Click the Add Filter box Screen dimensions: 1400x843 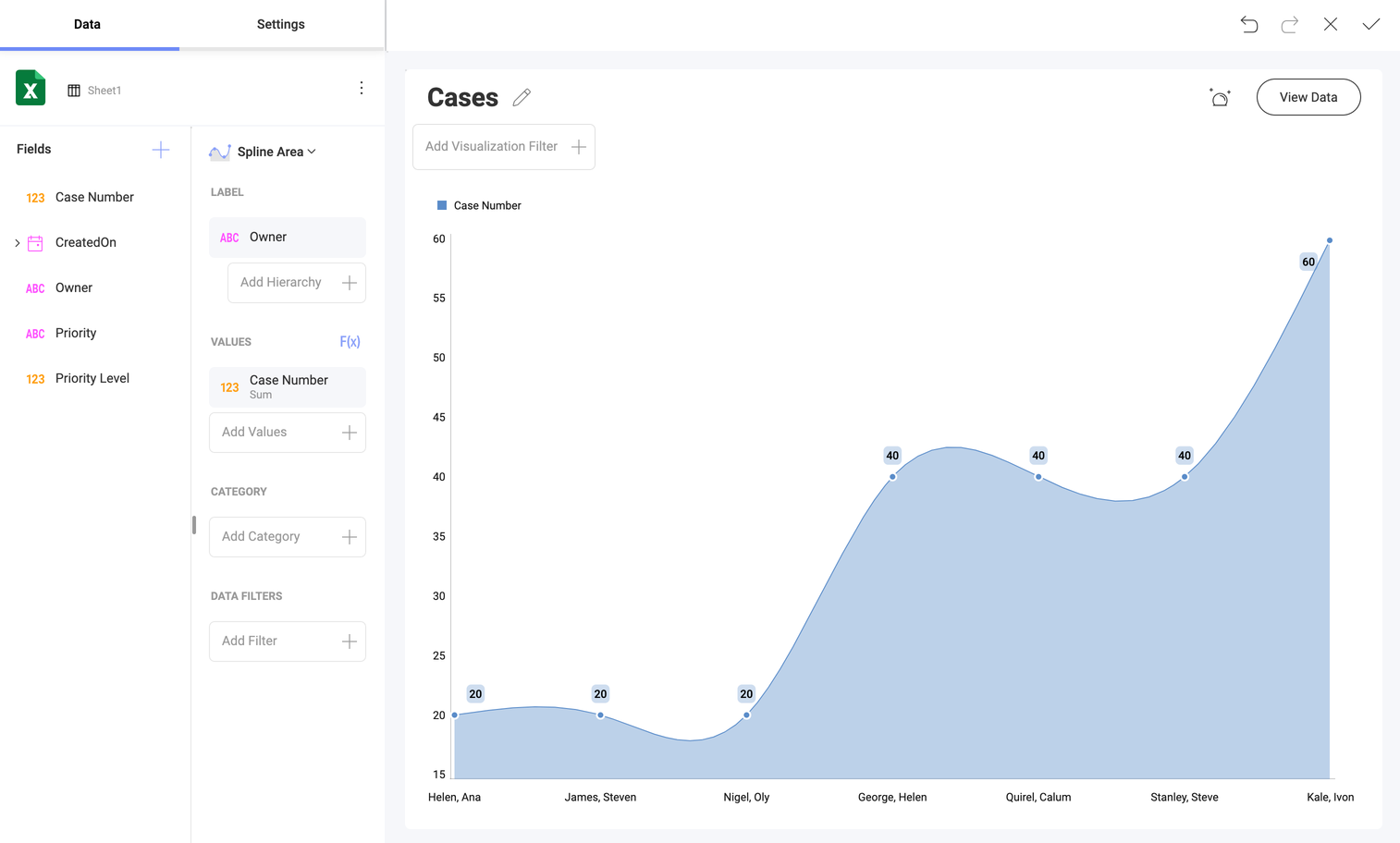tap(288, 641)
